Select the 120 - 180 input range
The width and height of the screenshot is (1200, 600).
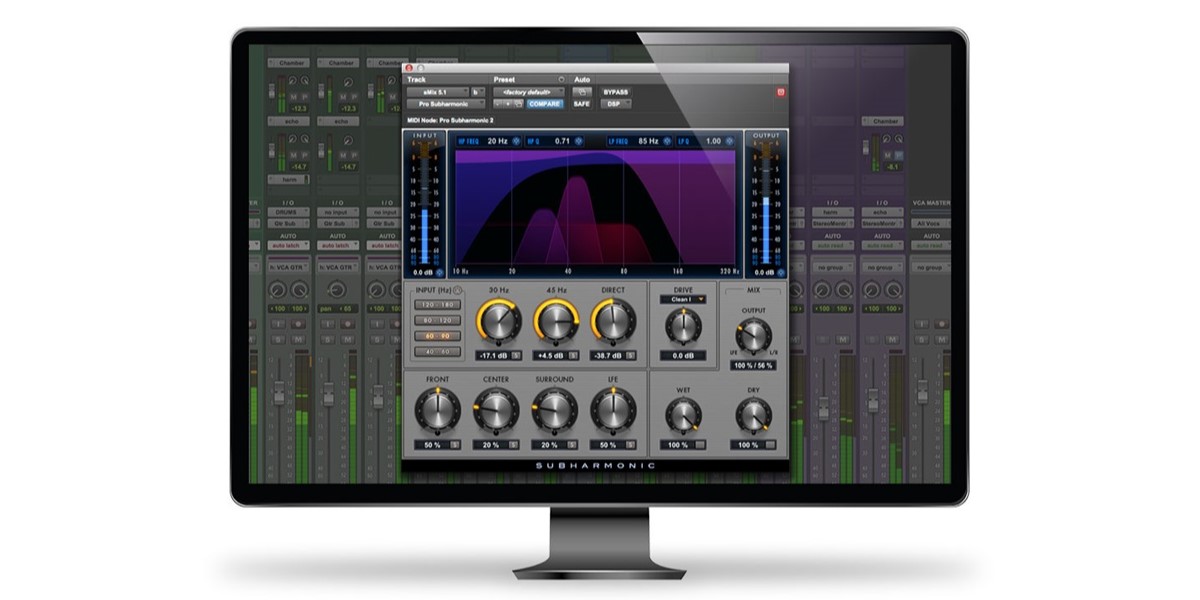point(438,304)
